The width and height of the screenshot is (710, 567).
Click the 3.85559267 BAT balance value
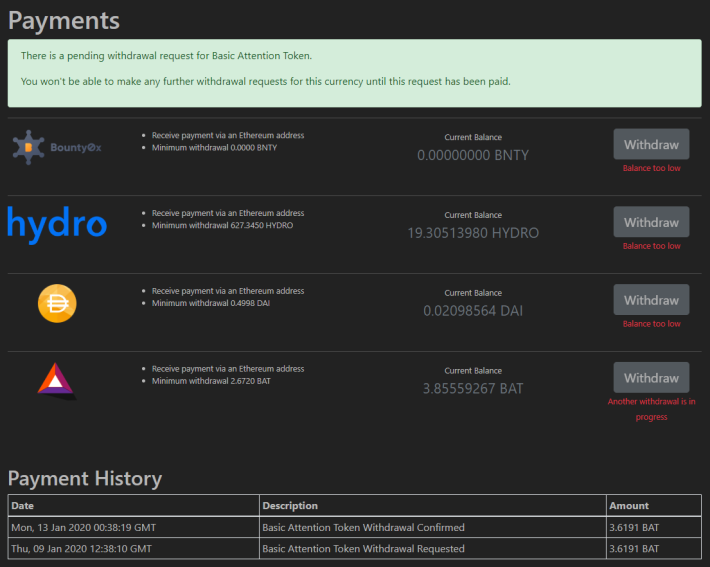[473, 389]
